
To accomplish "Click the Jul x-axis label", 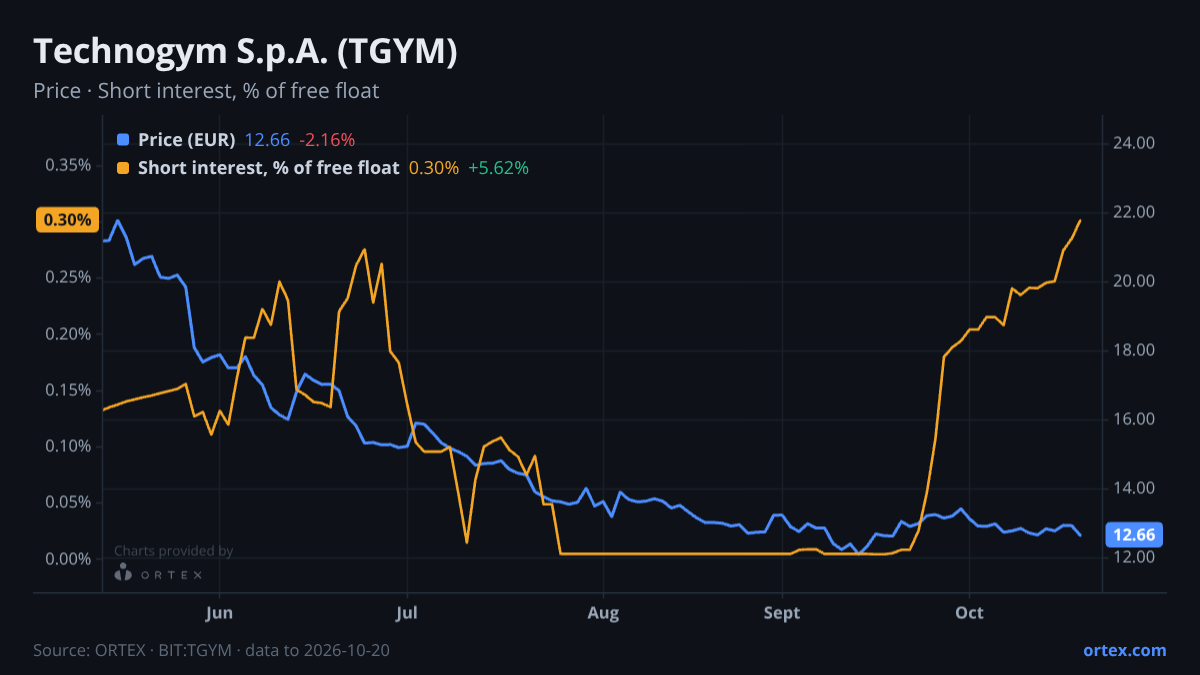I will pos(407,612).
